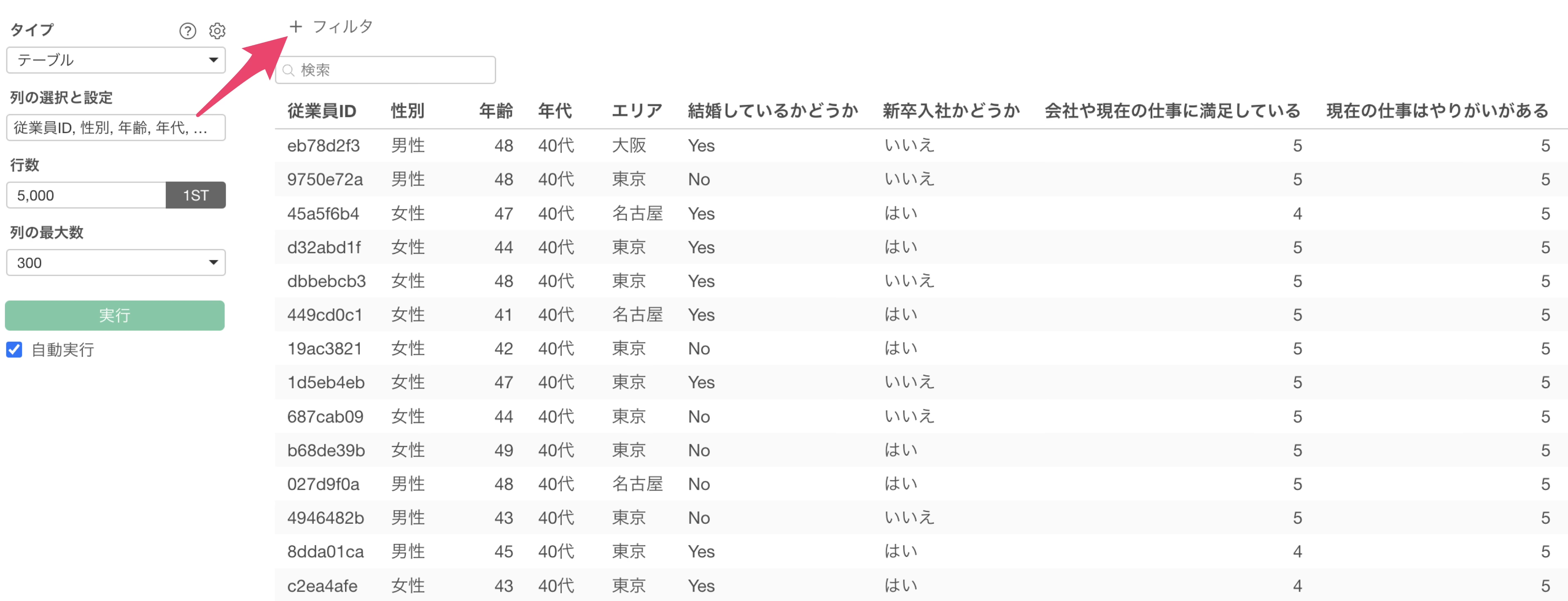The image size is (1568, 601).
Task: Click the 行数 field showing 5,000
Action: [87, 196]
